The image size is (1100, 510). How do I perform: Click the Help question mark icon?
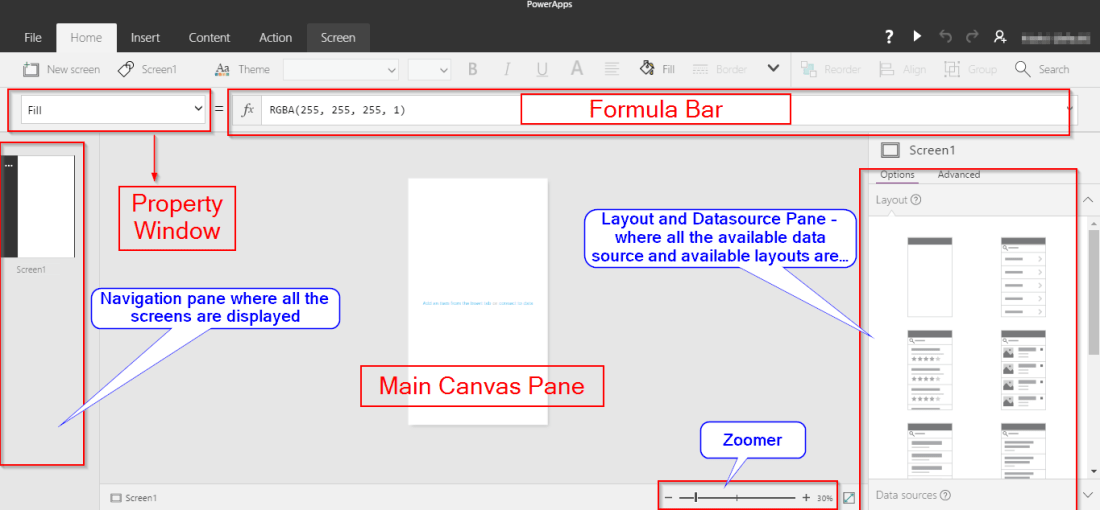889,37
